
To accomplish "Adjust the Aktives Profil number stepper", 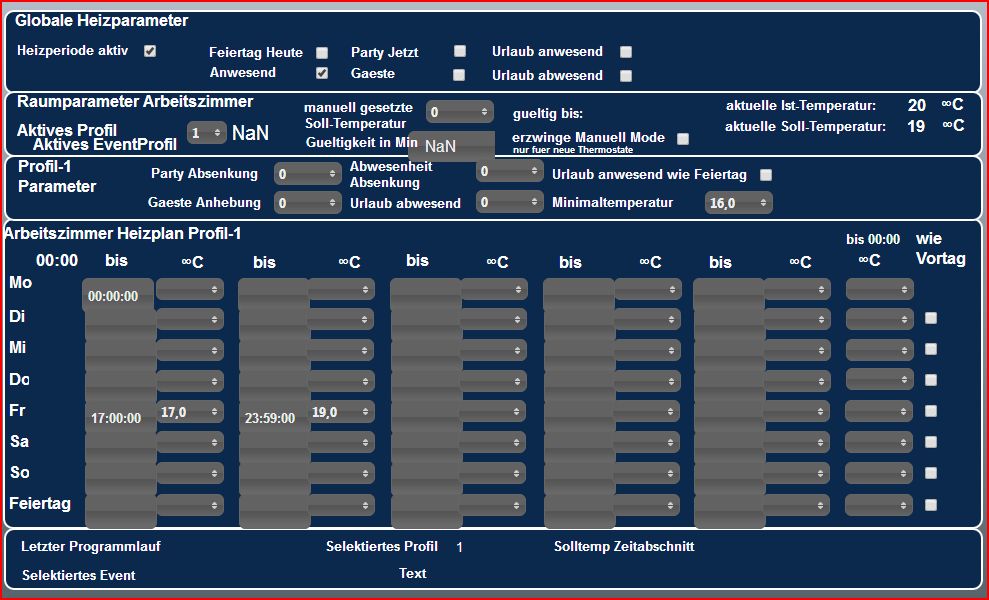I will pyautogui.click(x=207, y=132).
